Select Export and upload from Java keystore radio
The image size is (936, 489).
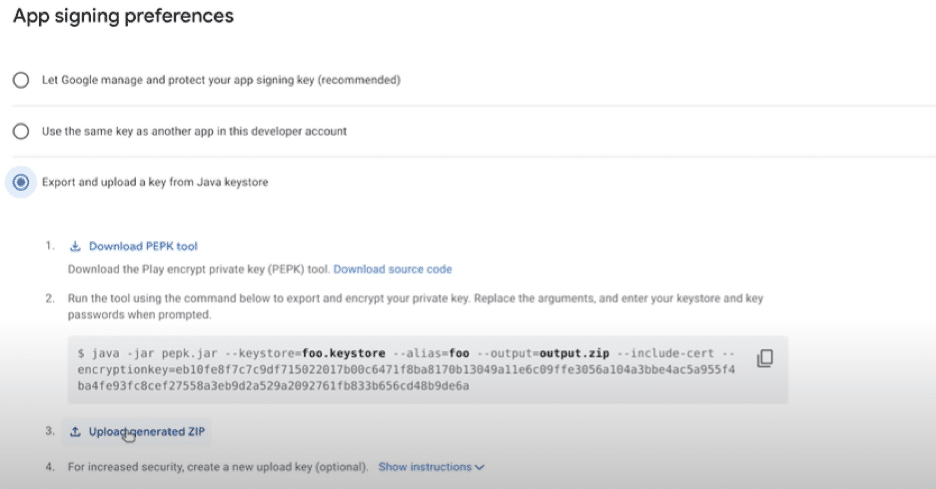(21, 182)
